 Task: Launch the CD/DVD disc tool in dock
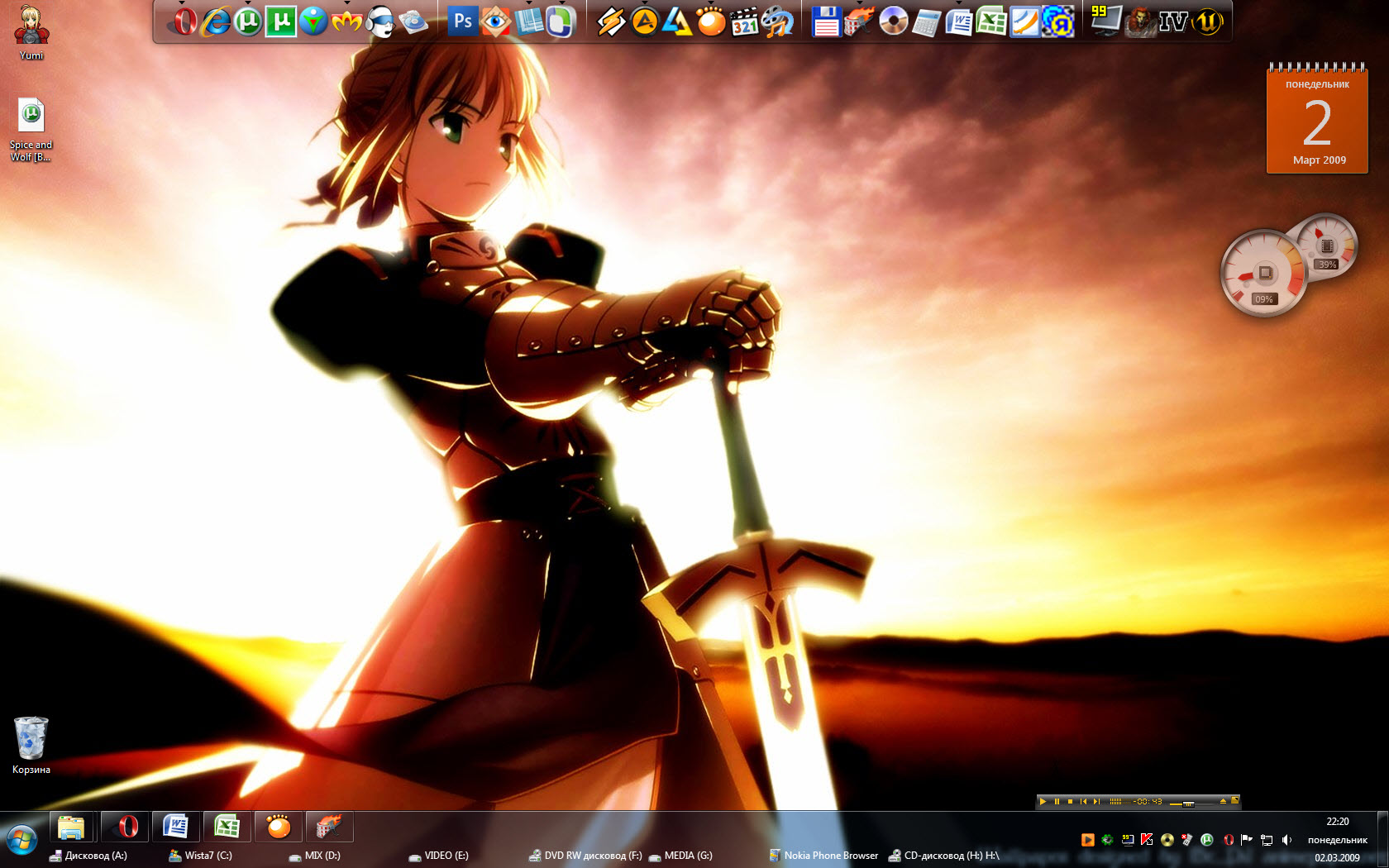(x=893, y=21)
